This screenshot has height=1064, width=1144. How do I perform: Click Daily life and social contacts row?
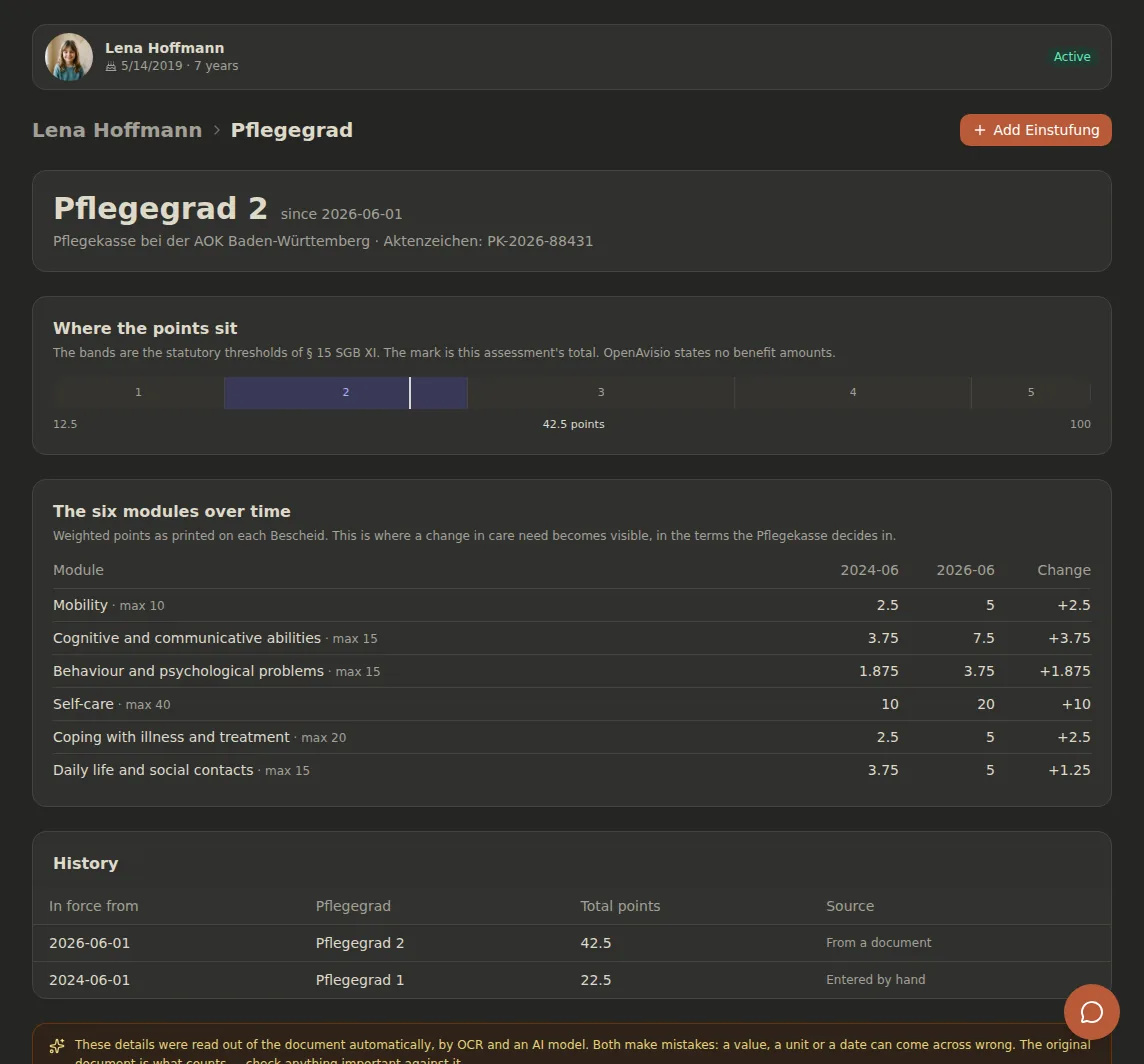[571, 770]
